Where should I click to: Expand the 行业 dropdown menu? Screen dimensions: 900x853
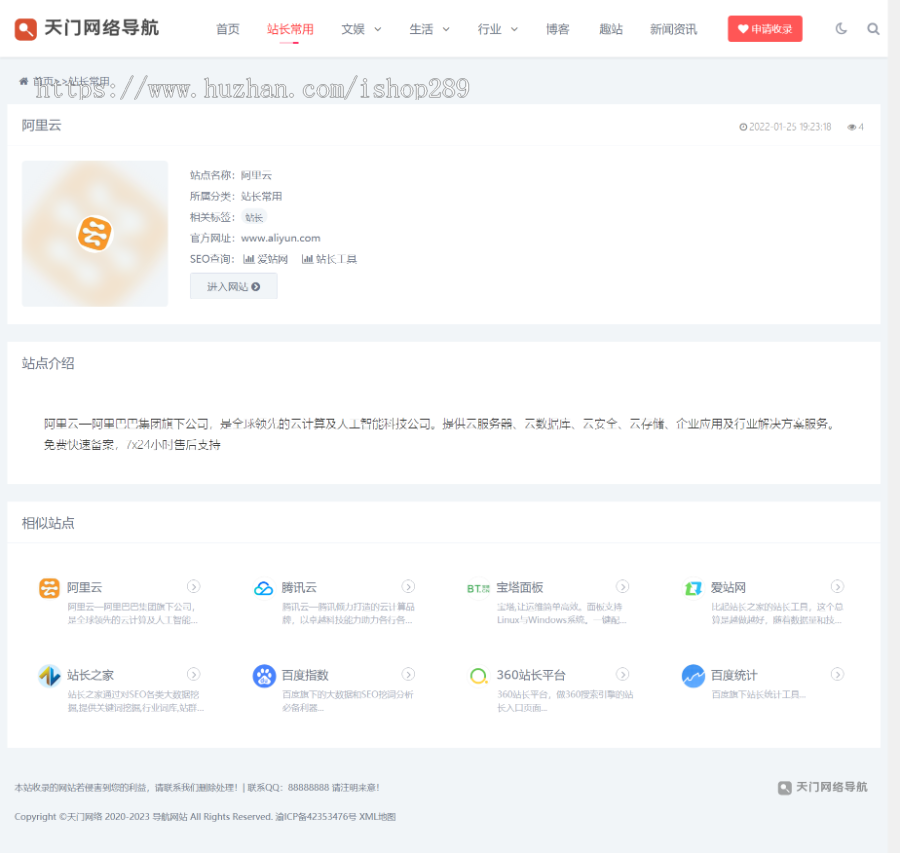[x=498, y=29]
